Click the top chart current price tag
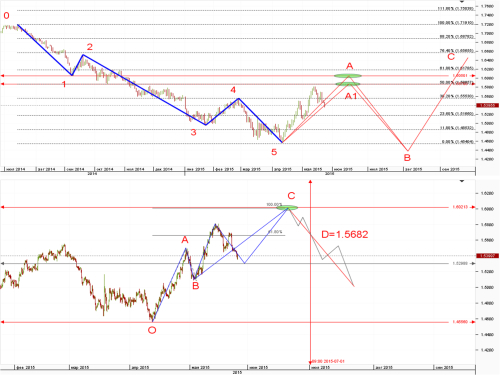 [x=487, y=105]
